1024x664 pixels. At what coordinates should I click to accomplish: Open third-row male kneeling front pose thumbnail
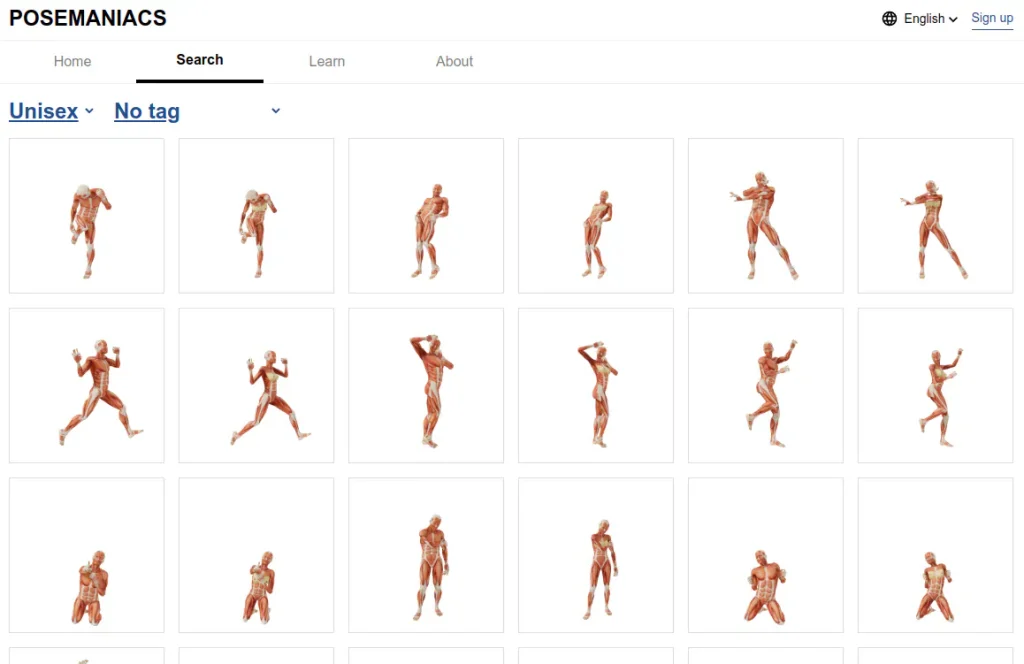tap(765, 555)
